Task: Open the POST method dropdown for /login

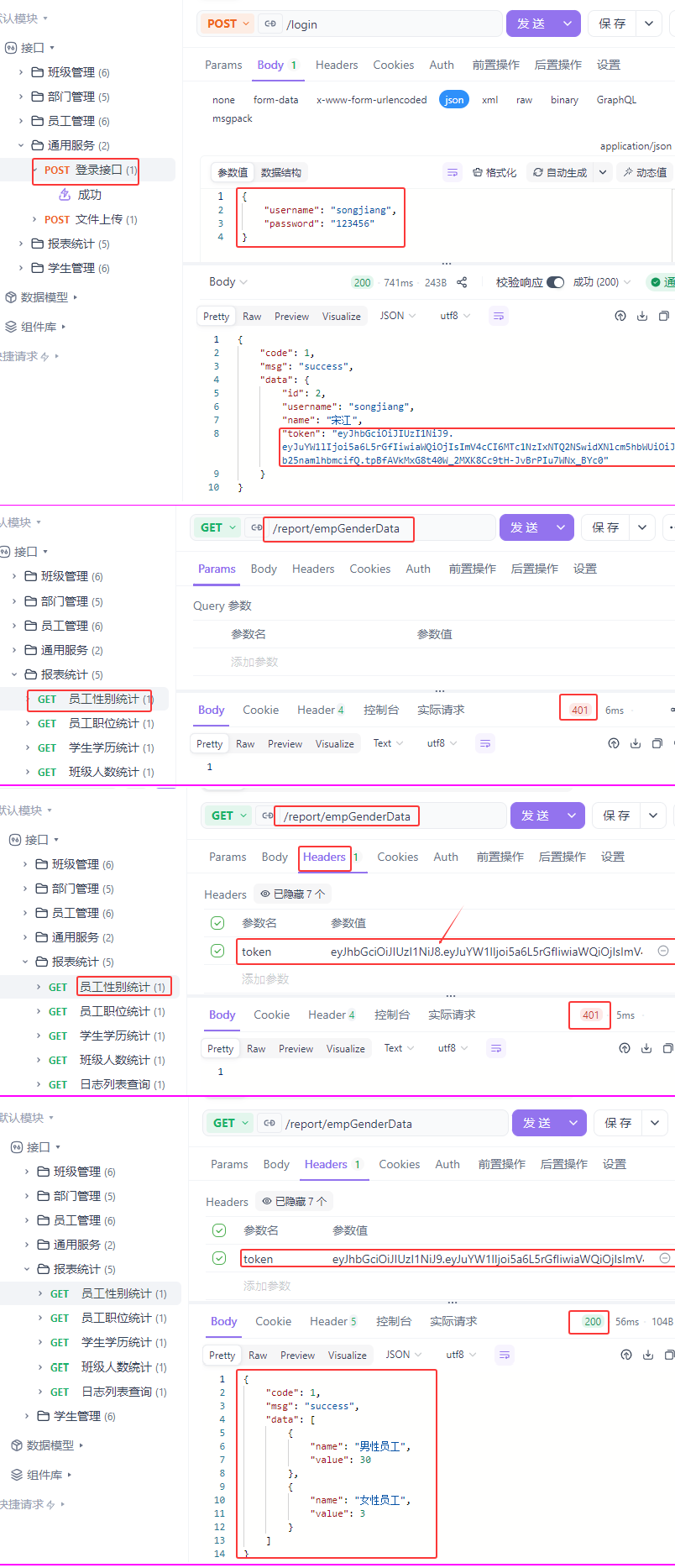Action: 228,24
